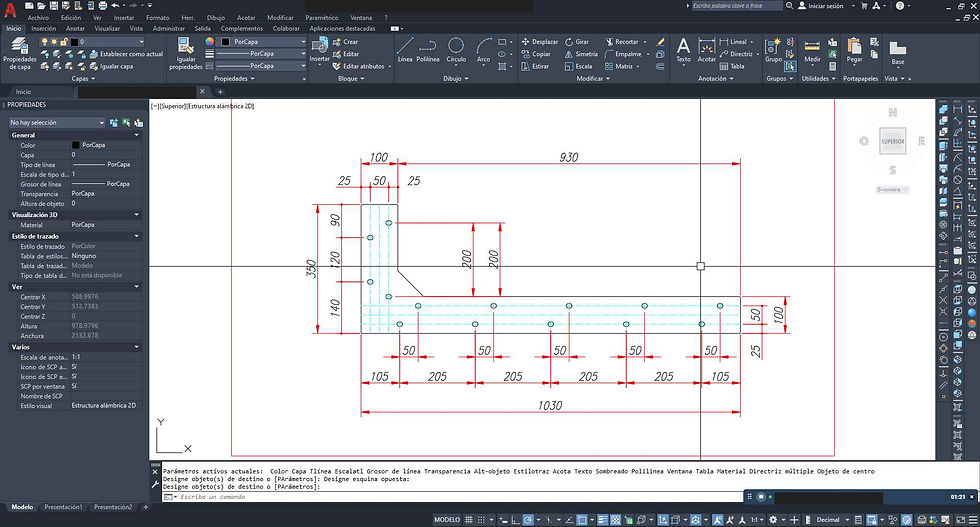Click the Grupo tool

coord(773,50)
